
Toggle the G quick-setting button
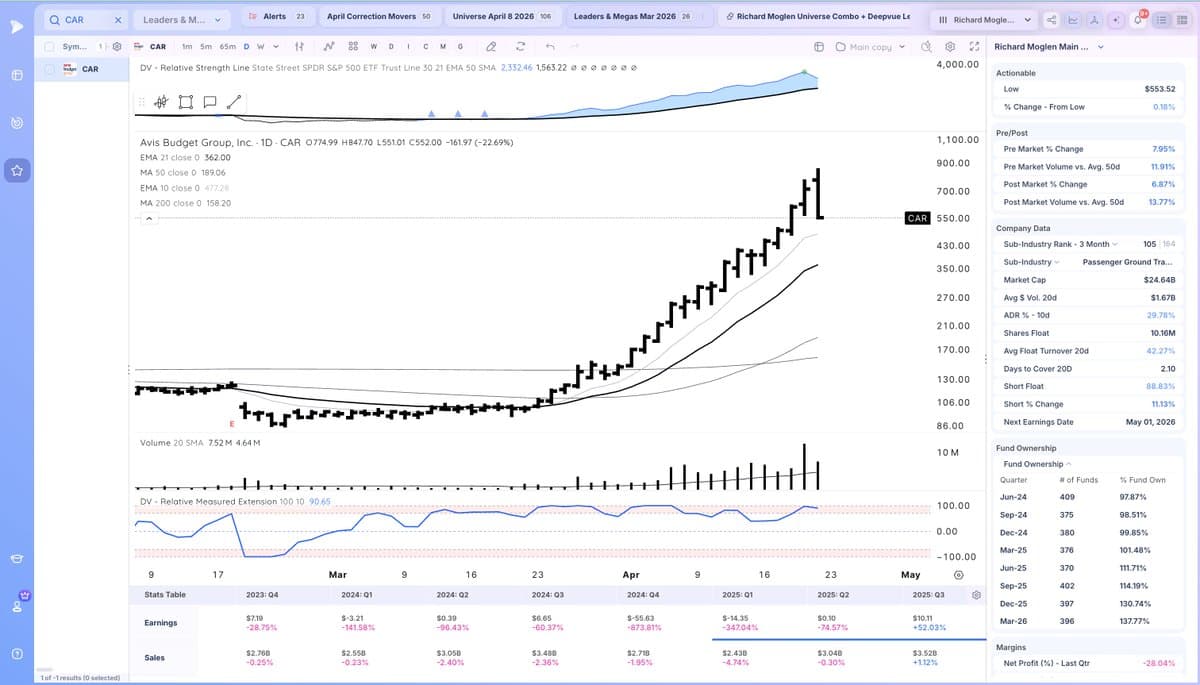459,46
